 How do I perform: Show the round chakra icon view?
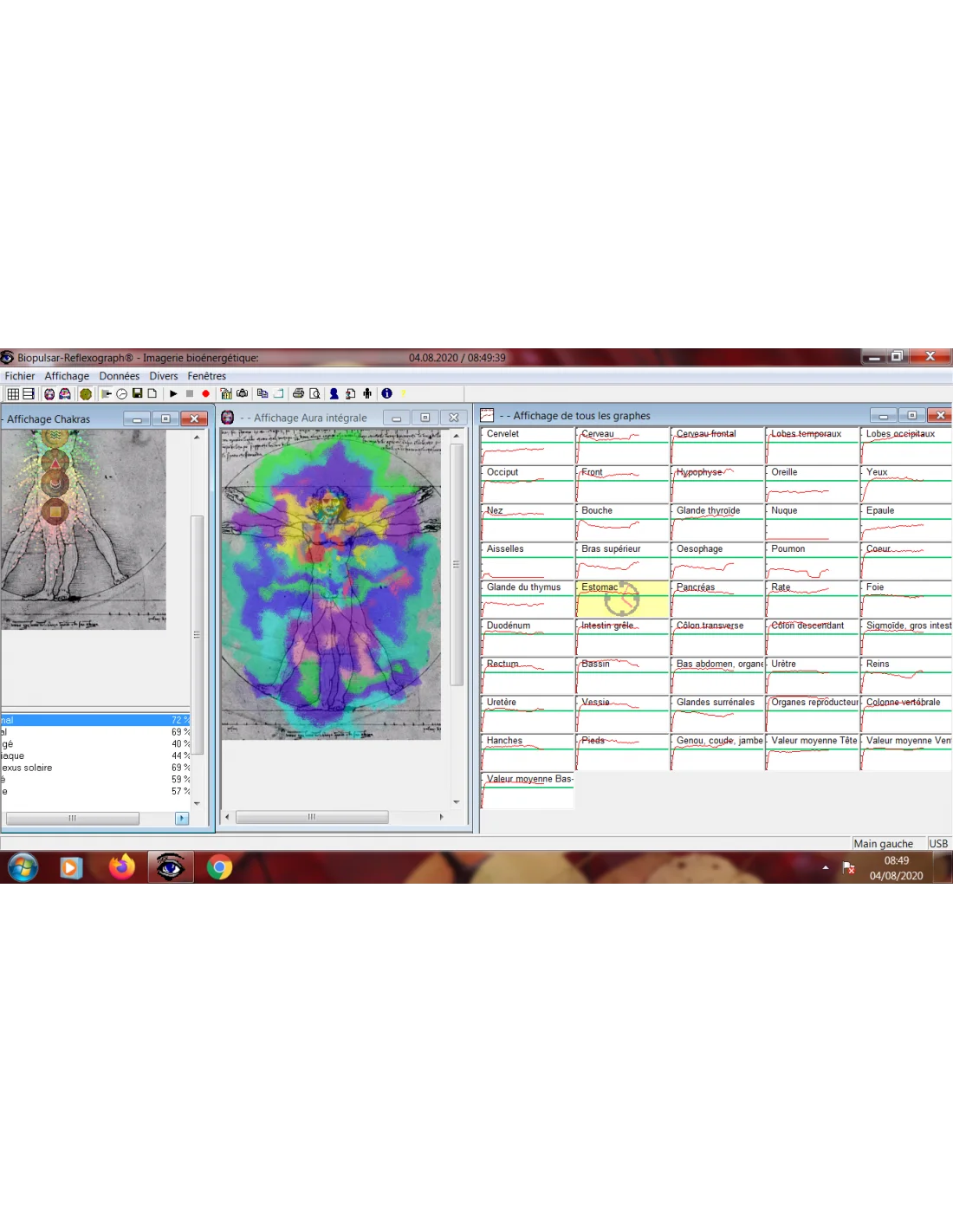[86, 393]
